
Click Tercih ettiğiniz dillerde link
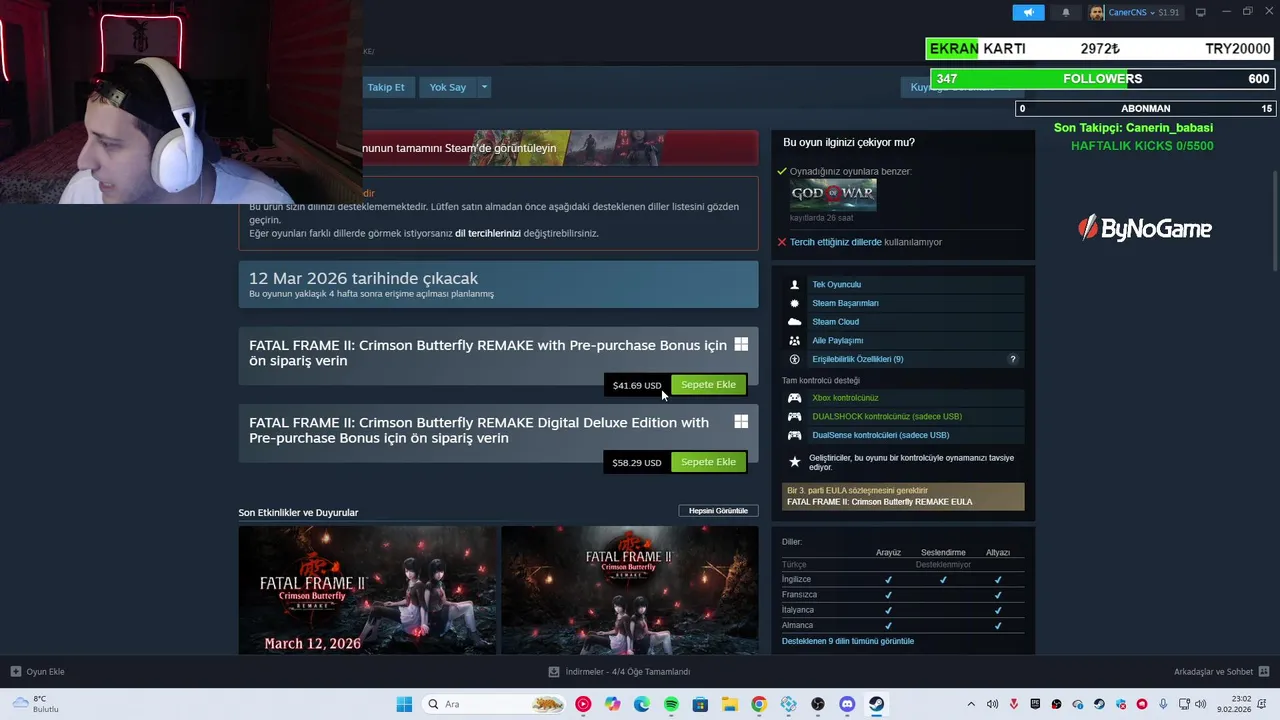point(836,242)
